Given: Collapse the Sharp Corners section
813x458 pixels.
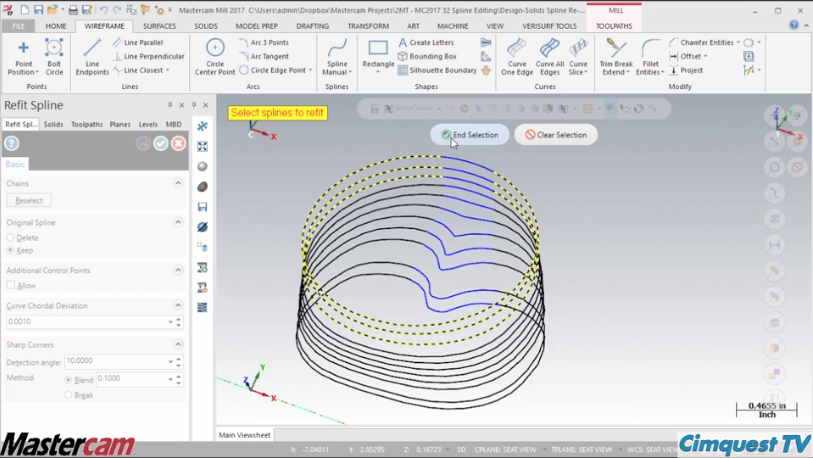Looking at the screenshot, I should [178, 344].
